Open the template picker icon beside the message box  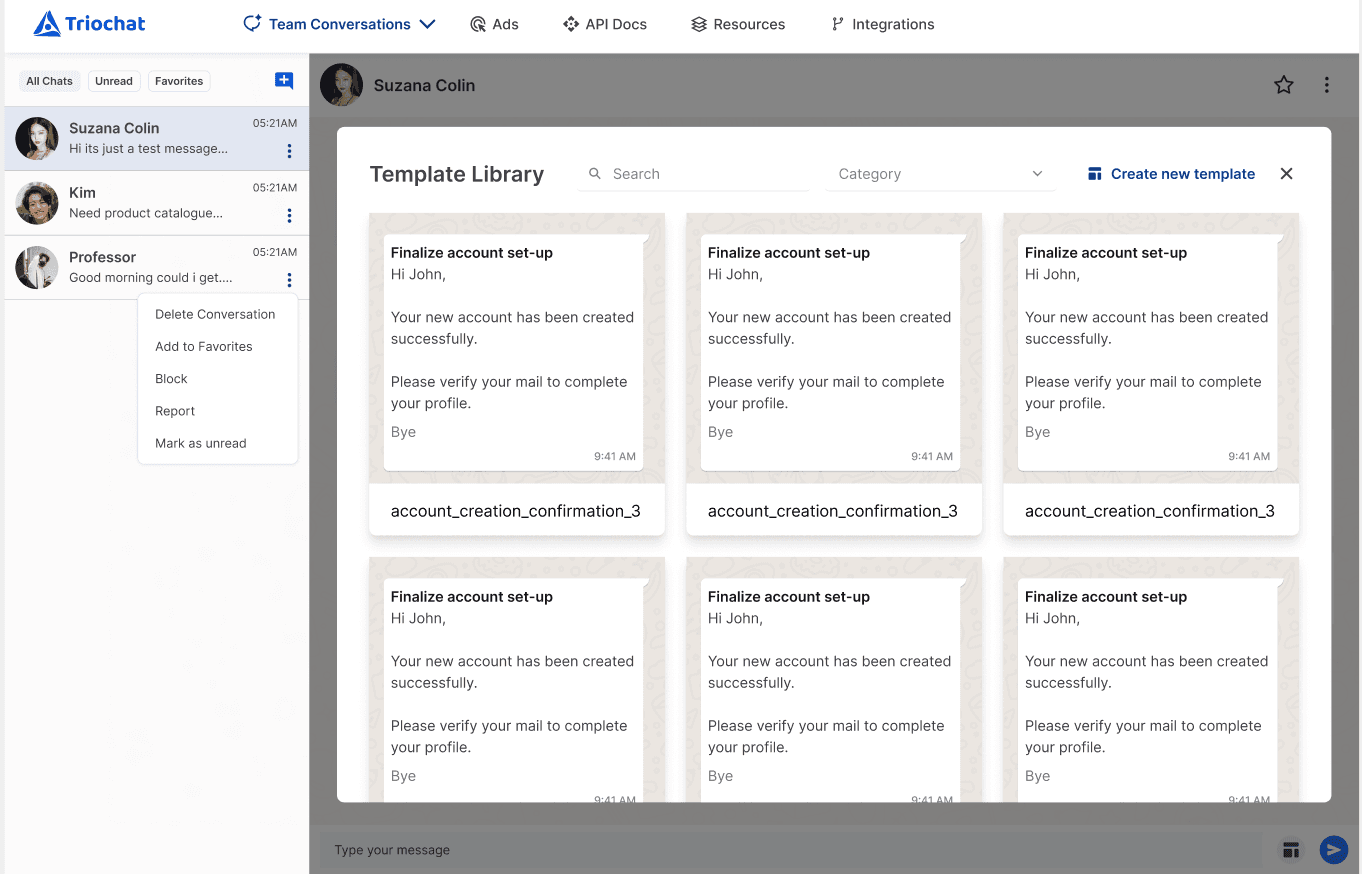coord(1291,849)
